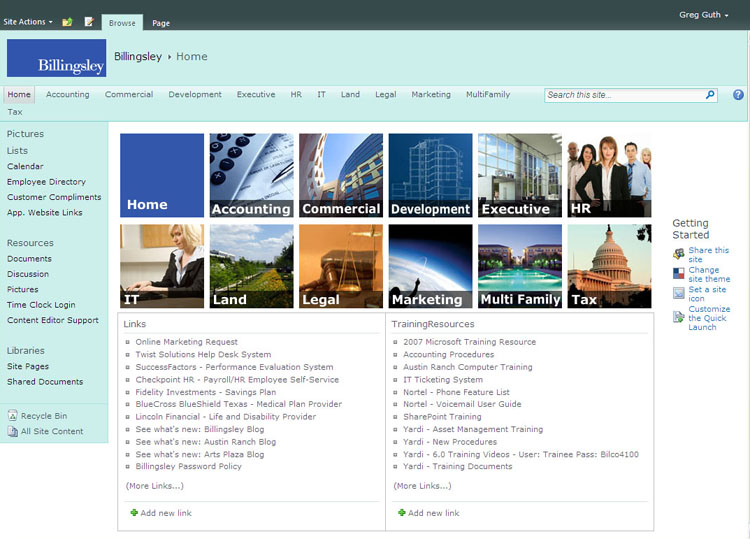Open the blue help question icon

coord(738,95)
